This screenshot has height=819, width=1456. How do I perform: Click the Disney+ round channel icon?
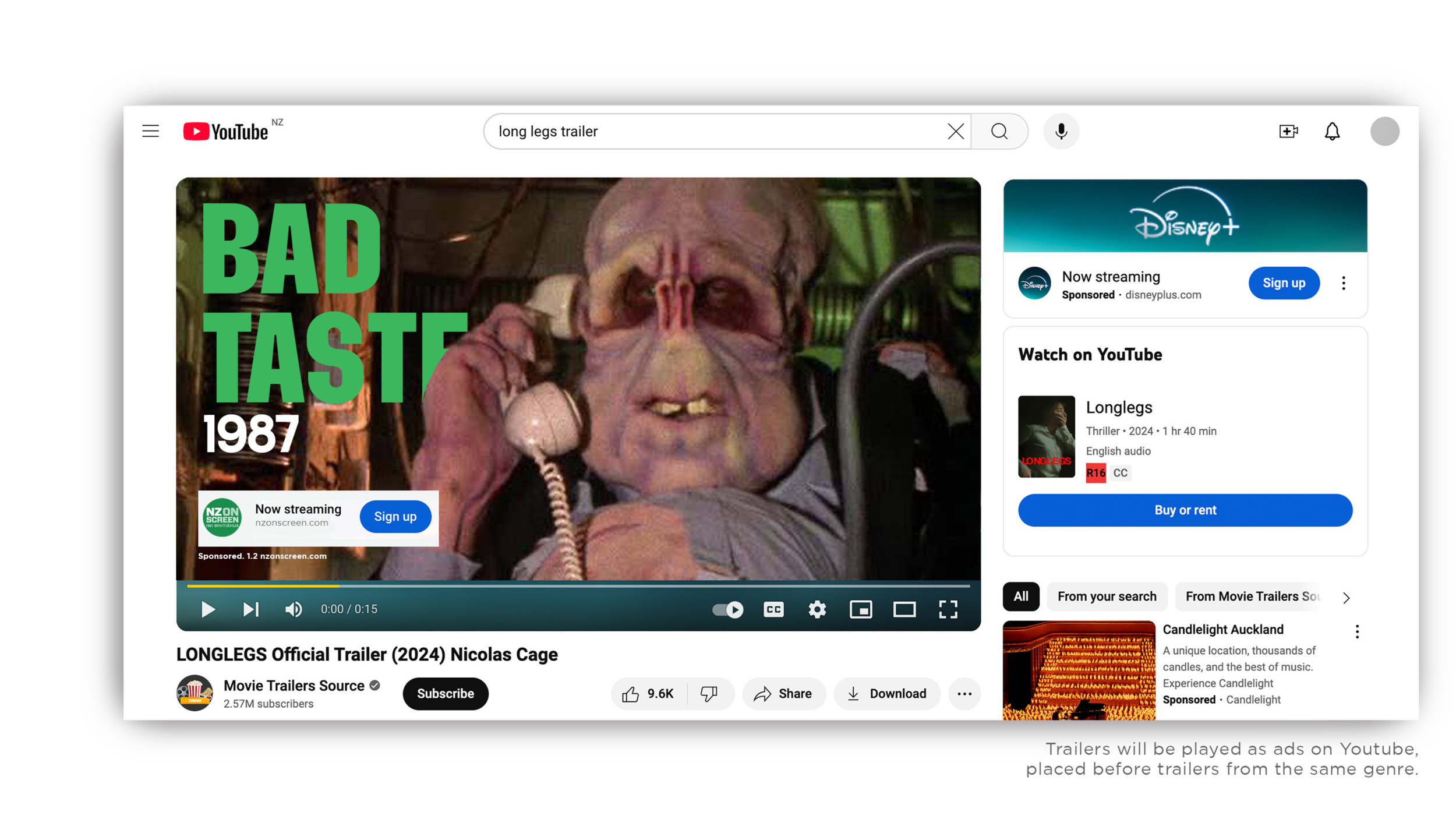pos(1034,283)
